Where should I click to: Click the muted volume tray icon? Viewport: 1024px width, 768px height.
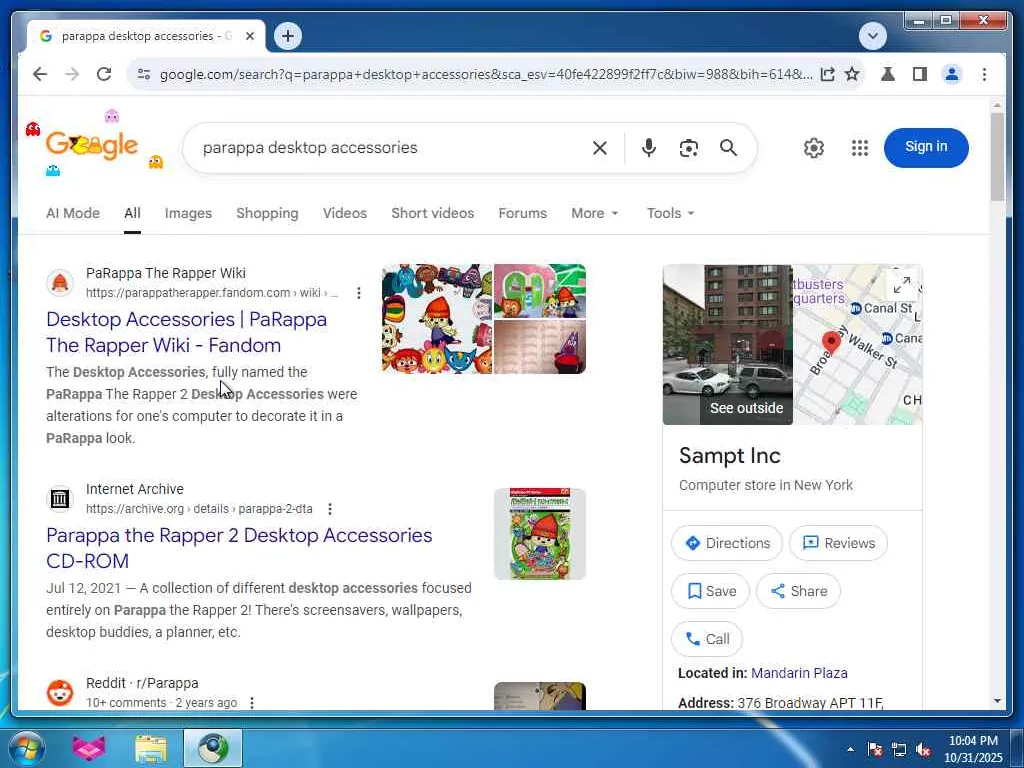(x=923, y=750)
